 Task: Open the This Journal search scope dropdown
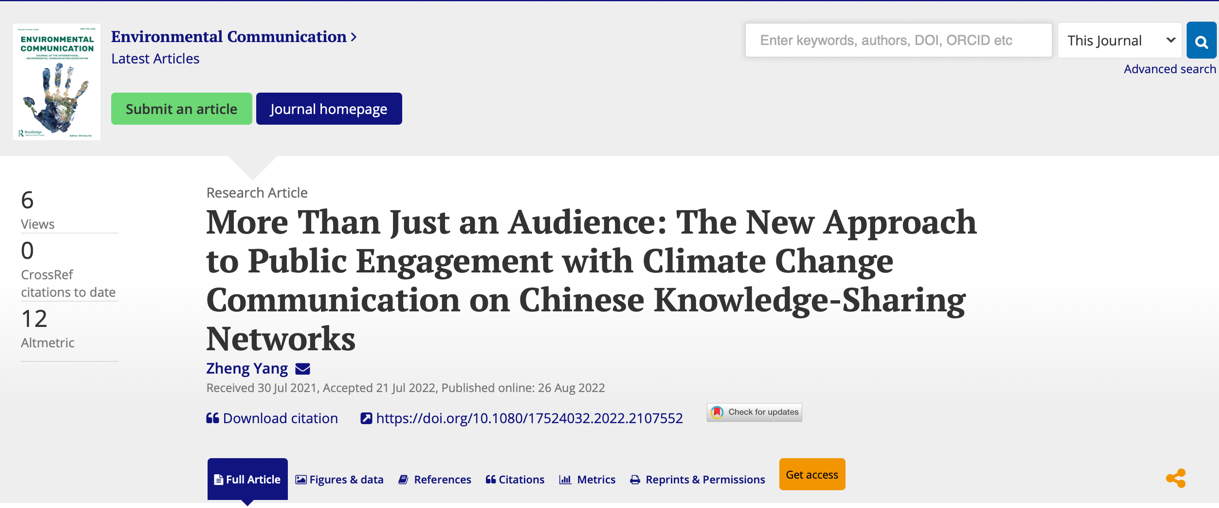[1119, 41]
